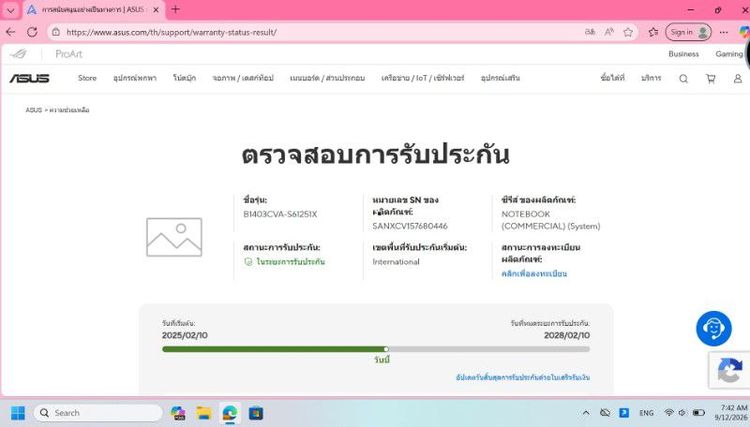Open the โน้ตบุ๊ก menu, third item in the navigation bar

(185, 78)
